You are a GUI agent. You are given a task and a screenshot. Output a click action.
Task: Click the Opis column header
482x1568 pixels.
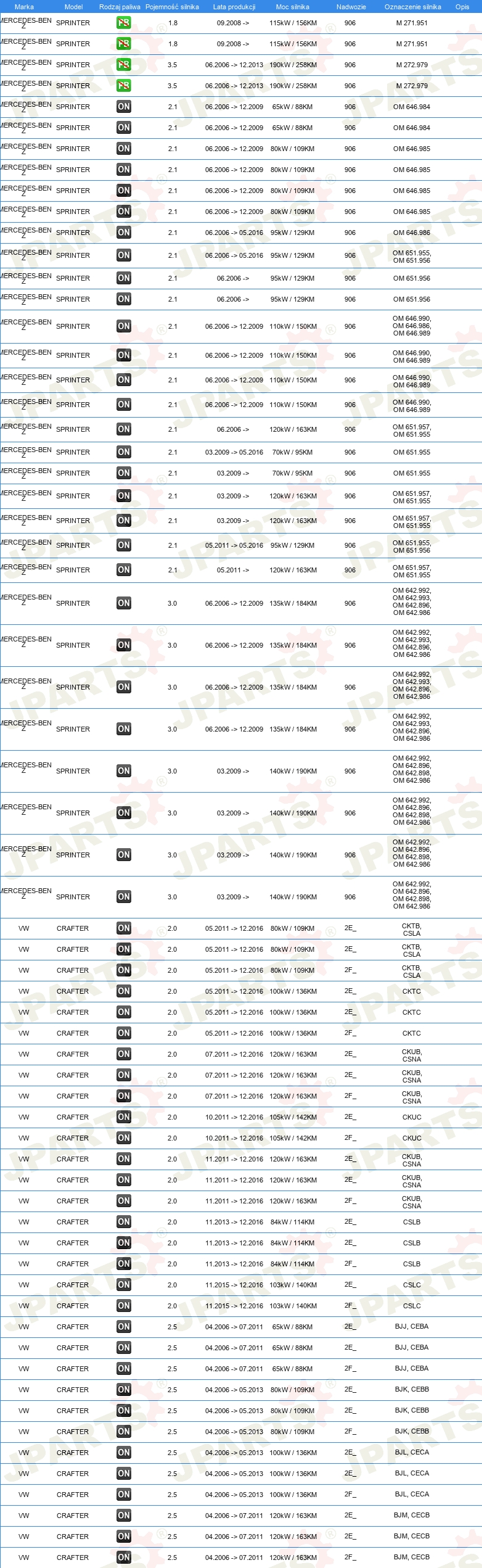pyautogui.click(x=462, y=7)
